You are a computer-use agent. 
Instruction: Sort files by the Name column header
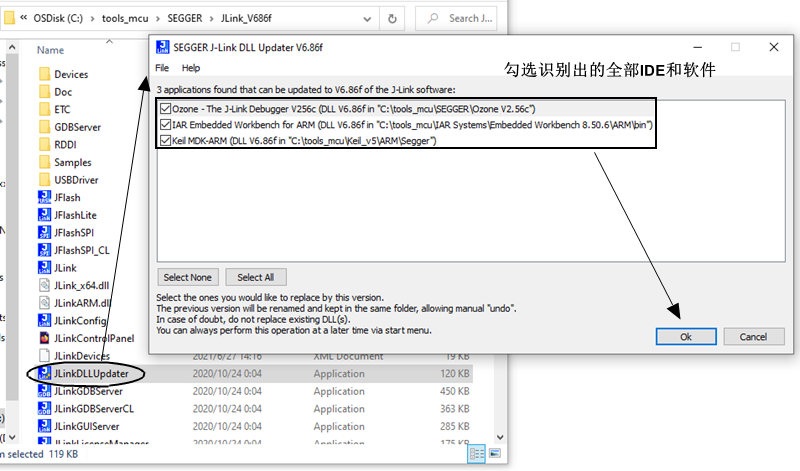pyautogui.click(x=51, y=50)
